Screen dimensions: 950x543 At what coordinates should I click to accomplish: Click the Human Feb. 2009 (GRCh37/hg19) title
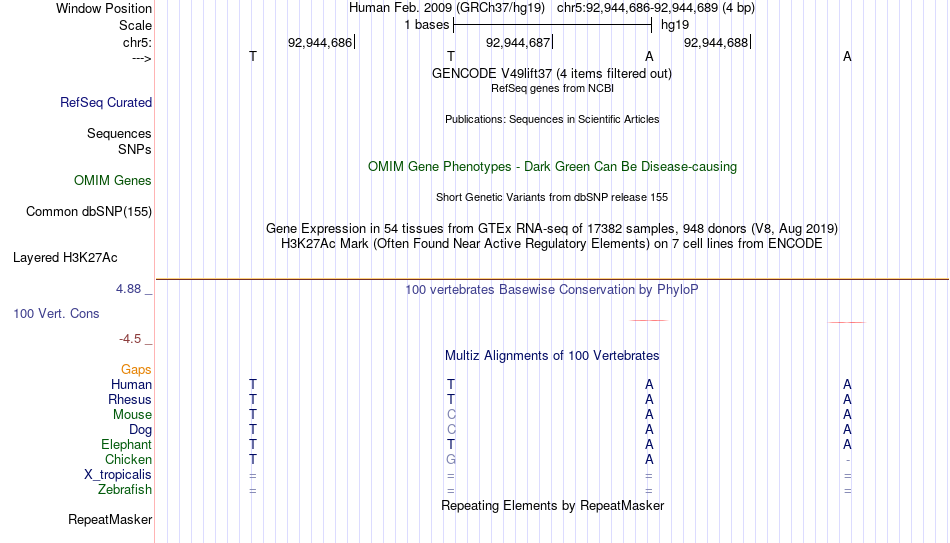[x=447, y=8]
